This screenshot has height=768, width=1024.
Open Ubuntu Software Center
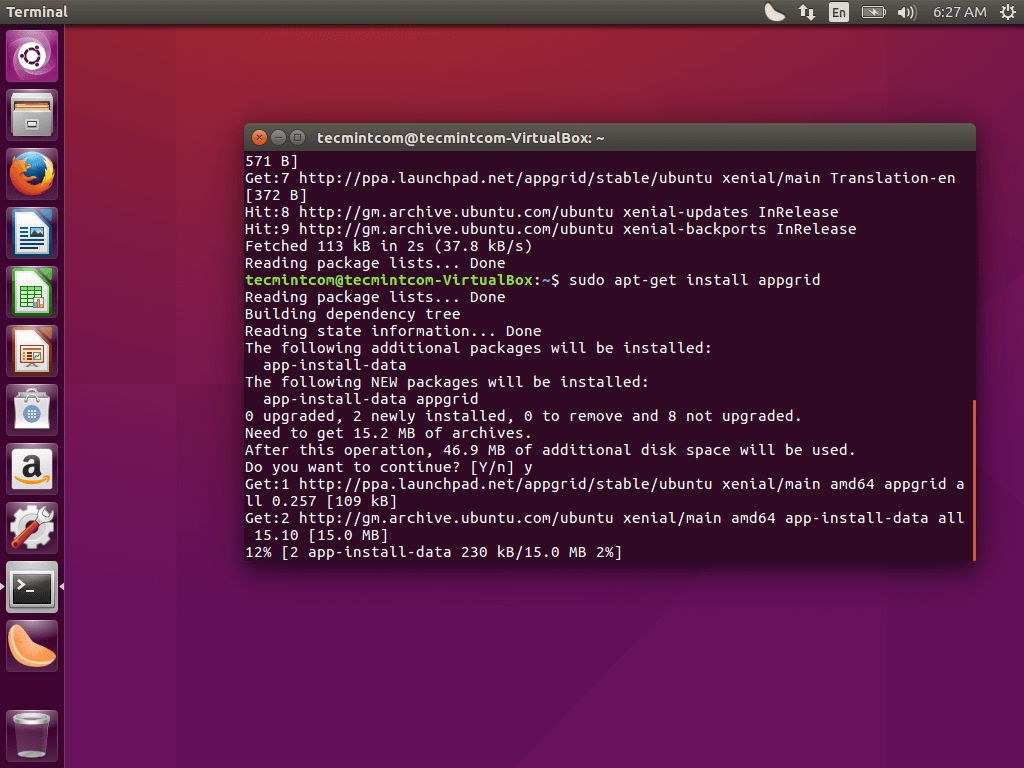31,409
